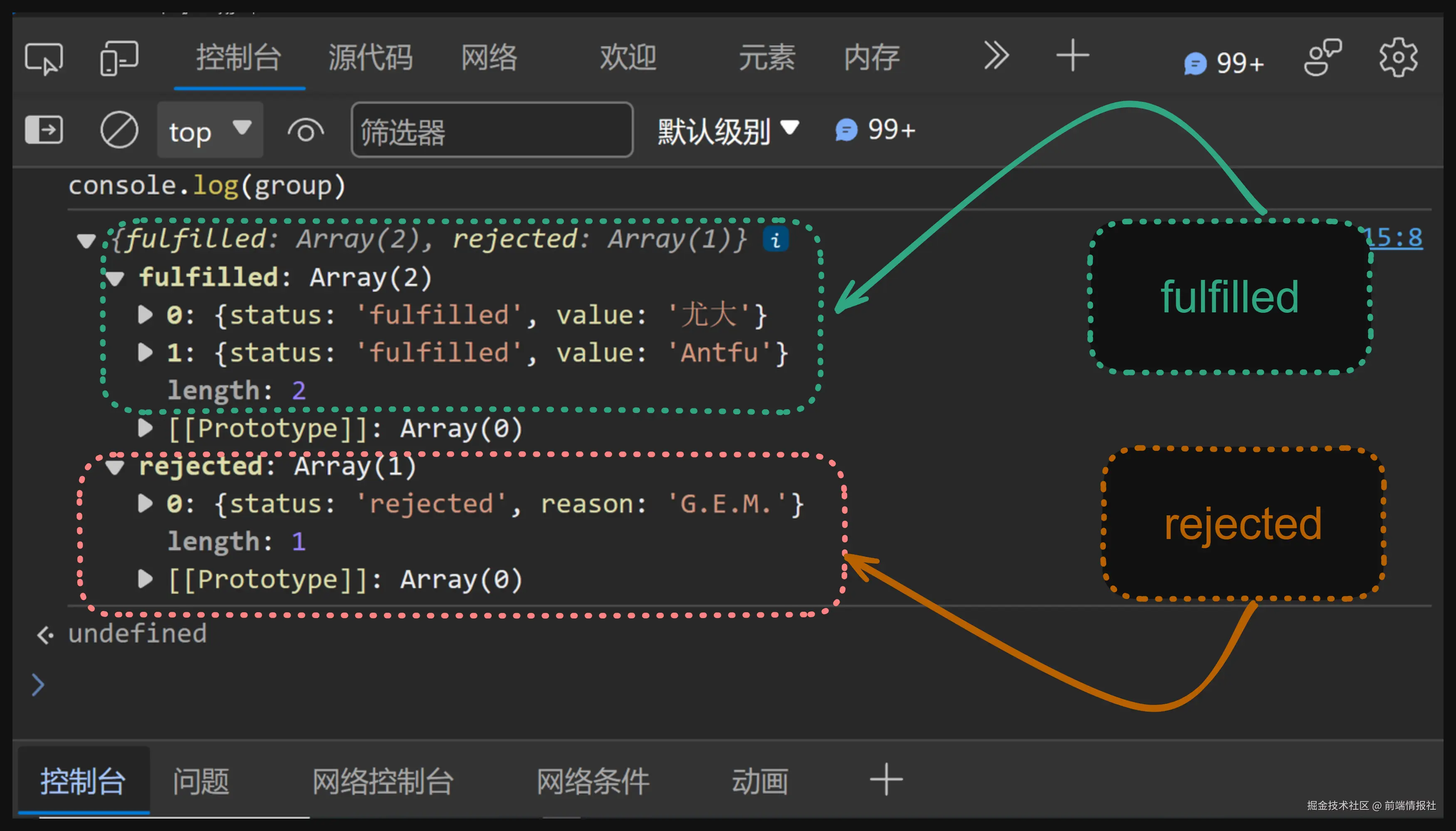Select the inspect element tool
The width and height of the screenshot is (1456, 831).
pyautogui.click(x=44, y=58)
